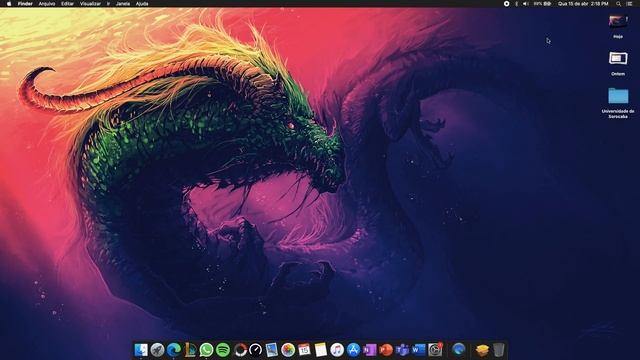Screen dimensions: 640x360
Task: Open the Arquivo menu
Action: pyautogui.click(x=47, y=4)
